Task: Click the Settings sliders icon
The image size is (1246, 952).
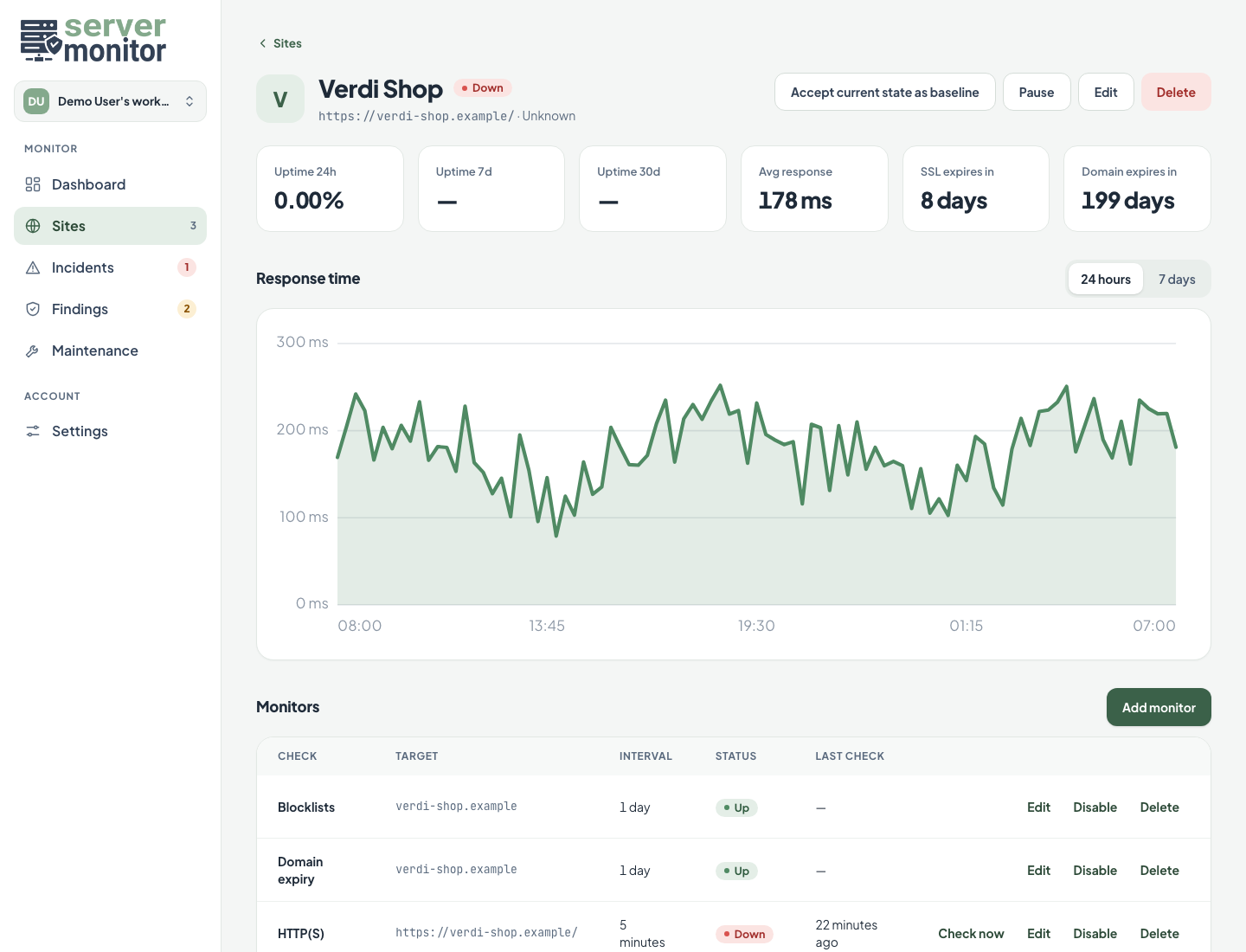Action: click(x=33, y=431)
